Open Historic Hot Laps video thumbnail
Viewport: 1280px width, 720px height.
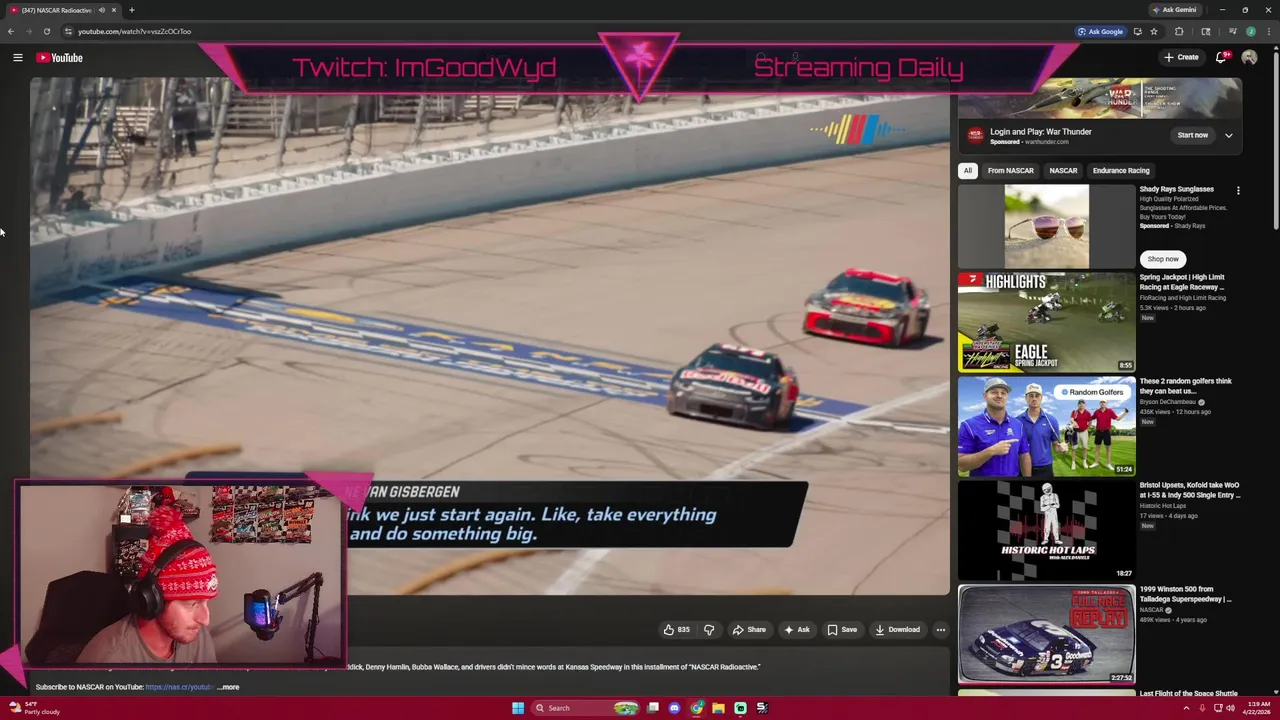[x=1046, y=530]
